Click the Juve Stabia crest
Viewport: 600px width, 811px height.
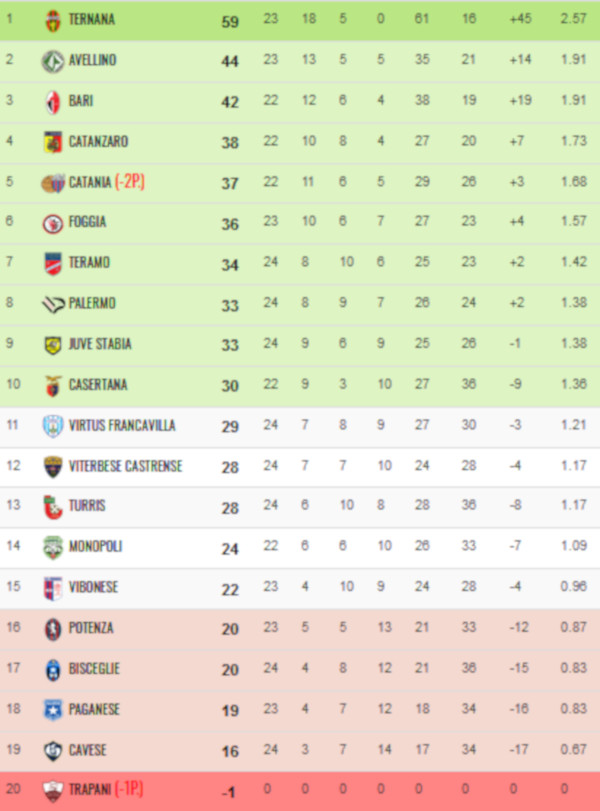pos(53,345)
